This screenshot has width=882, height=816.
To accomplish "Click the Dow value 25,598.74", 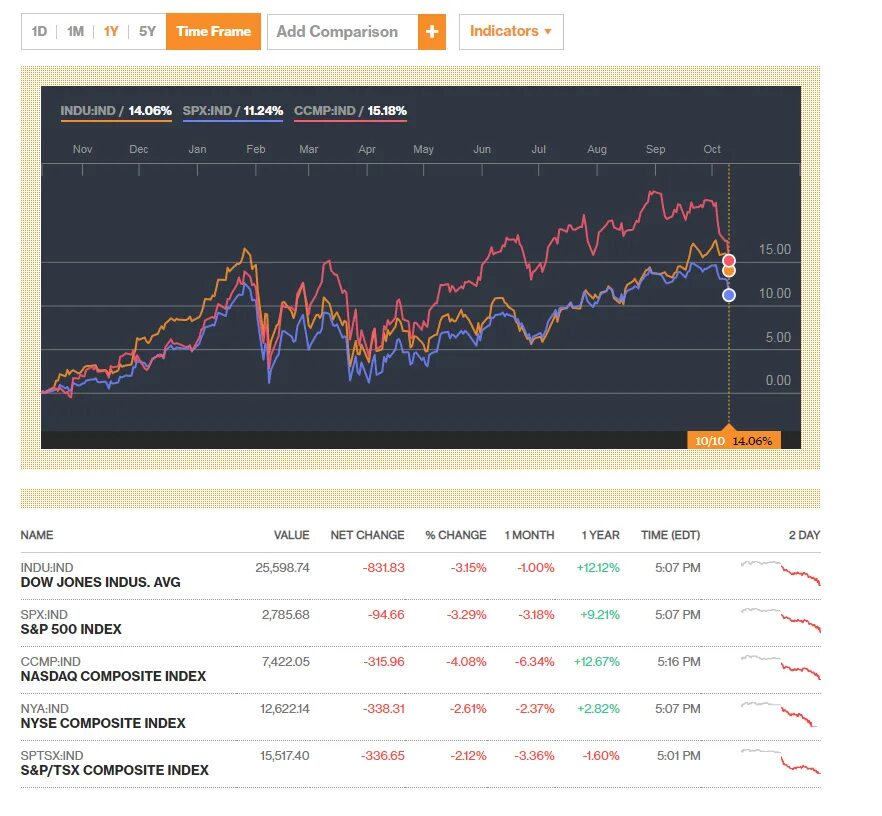I will pos(282,568).
